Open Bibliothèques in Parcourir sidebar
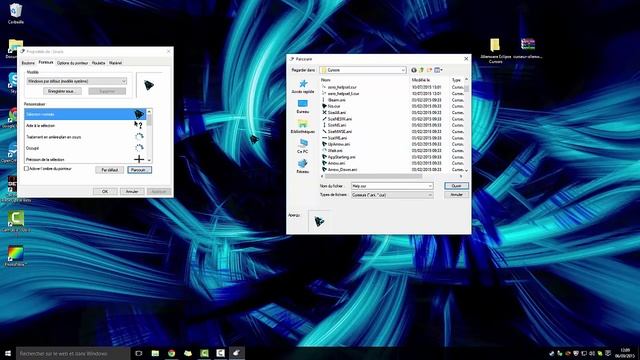 point(303,127)
